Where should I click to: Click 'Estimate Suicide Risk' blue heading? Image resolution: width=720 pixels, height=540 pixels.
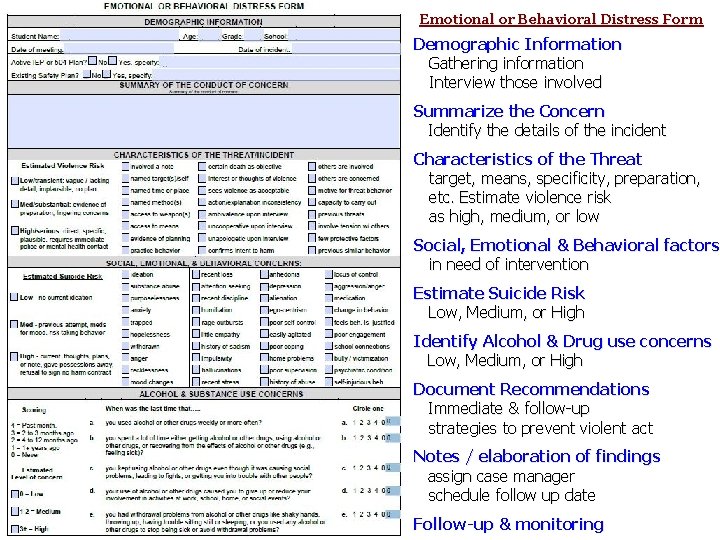coord(499,293)
